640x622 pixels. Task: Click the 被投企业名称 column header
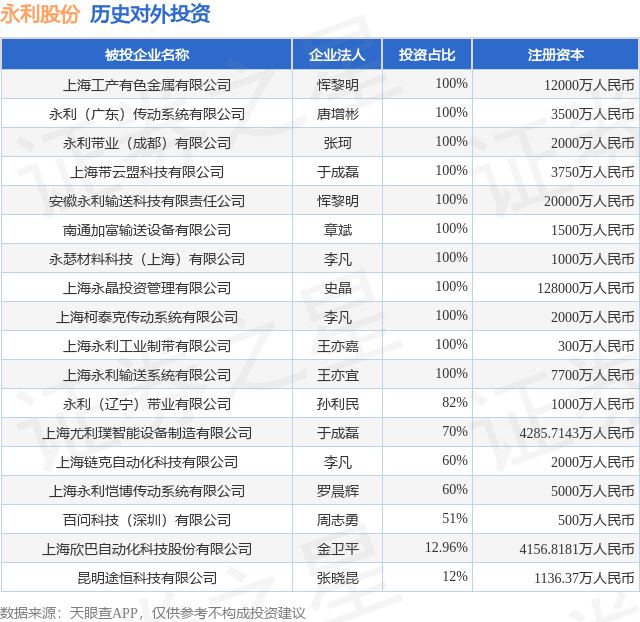[147, 55]
